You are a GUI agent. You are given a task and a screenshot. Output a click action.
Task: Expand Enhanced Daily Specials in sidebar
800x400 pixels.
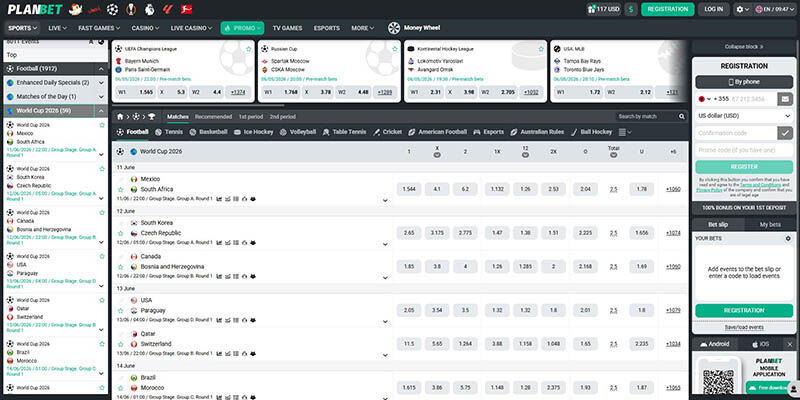tap(102, 83)
